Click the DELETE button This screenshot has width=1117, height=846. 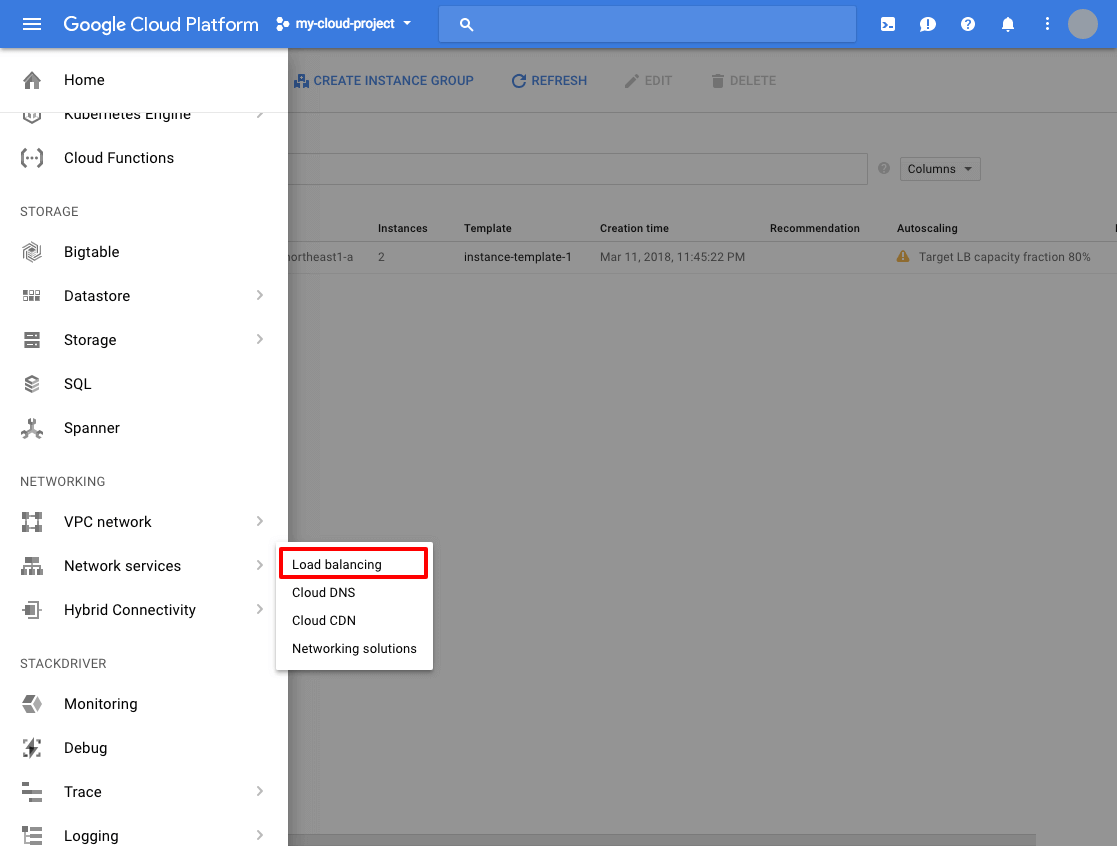pyautogui.click(x=744, y=80)
